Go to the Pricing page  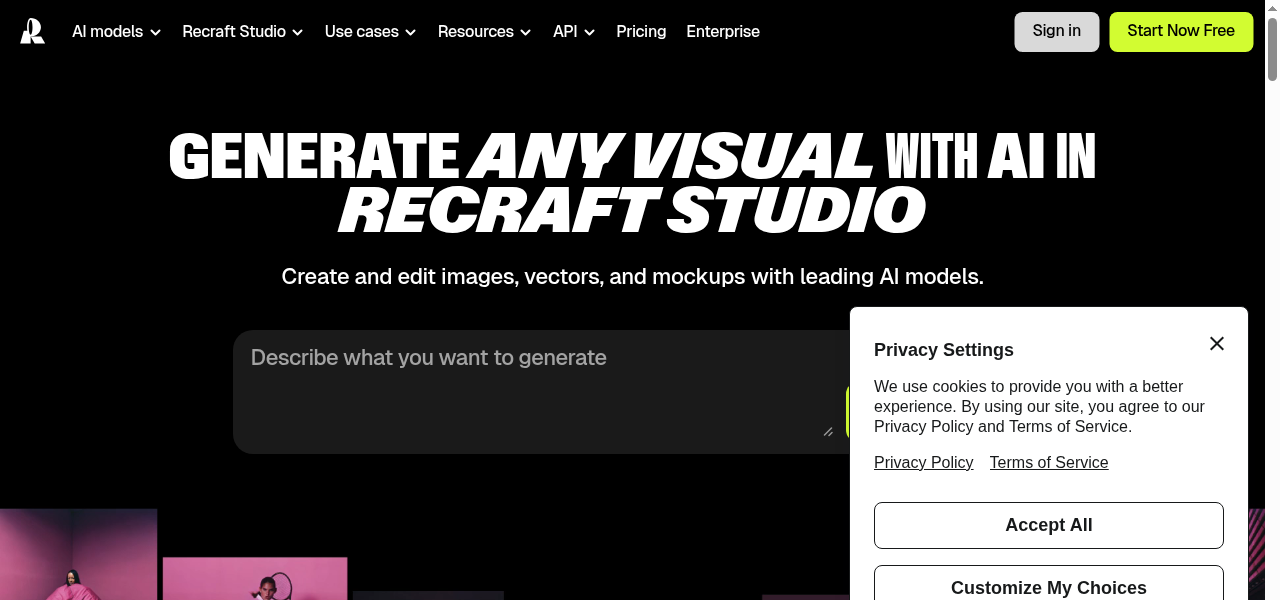641,31
